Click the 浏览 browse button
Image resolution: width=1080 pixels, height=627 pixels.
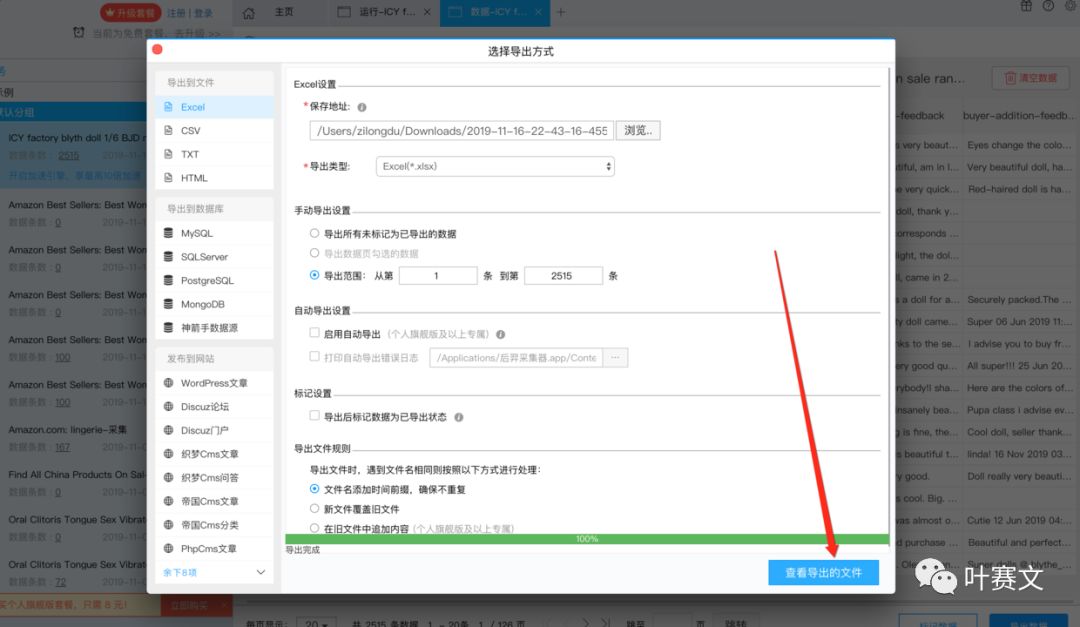click(x=639, y=131)
